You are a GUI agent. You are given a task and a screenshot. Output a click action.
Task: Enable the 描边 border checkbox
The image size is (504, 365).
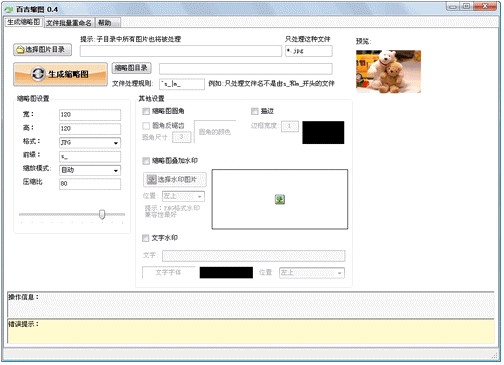click(x=255, y=111)
